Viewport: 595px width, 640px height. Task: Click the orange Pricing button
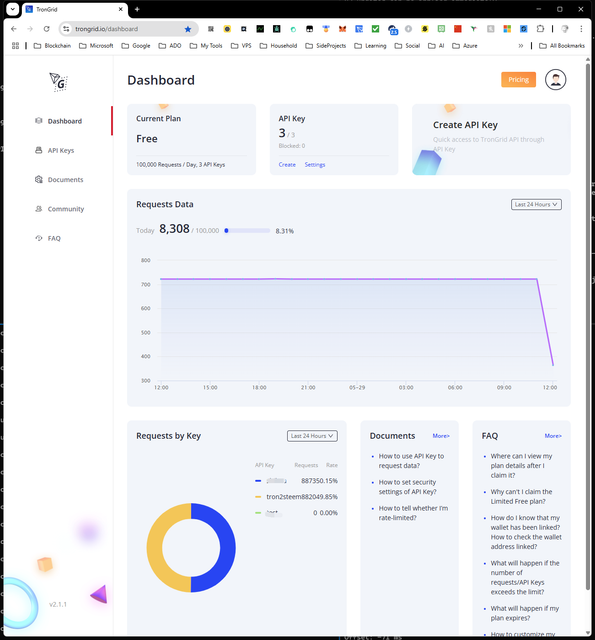click(x=518, y=80)
